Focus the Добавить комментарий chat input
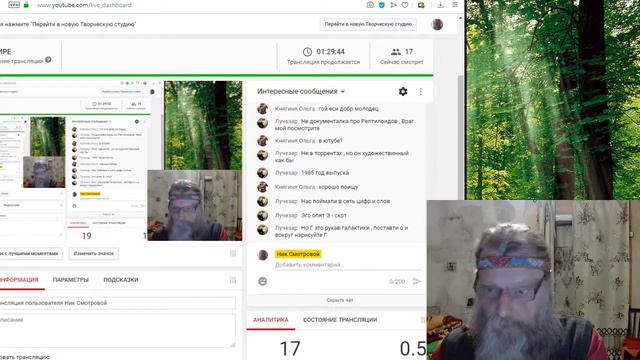640x360 pixels. [348, 265]
